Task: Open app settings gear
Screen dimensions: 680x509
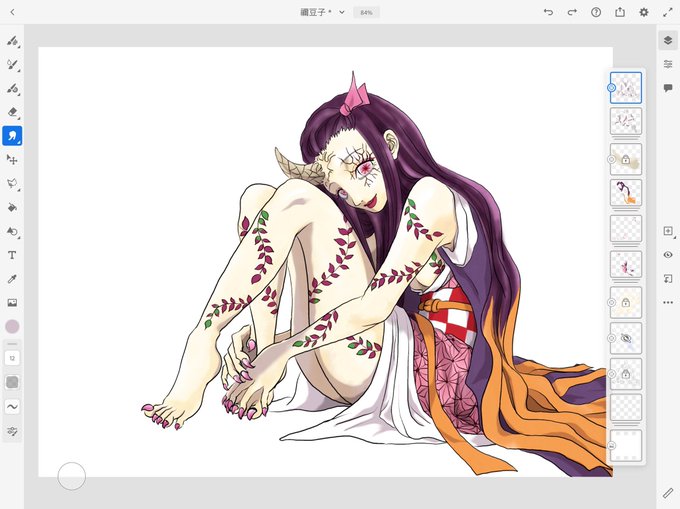Action: [644, 12]
